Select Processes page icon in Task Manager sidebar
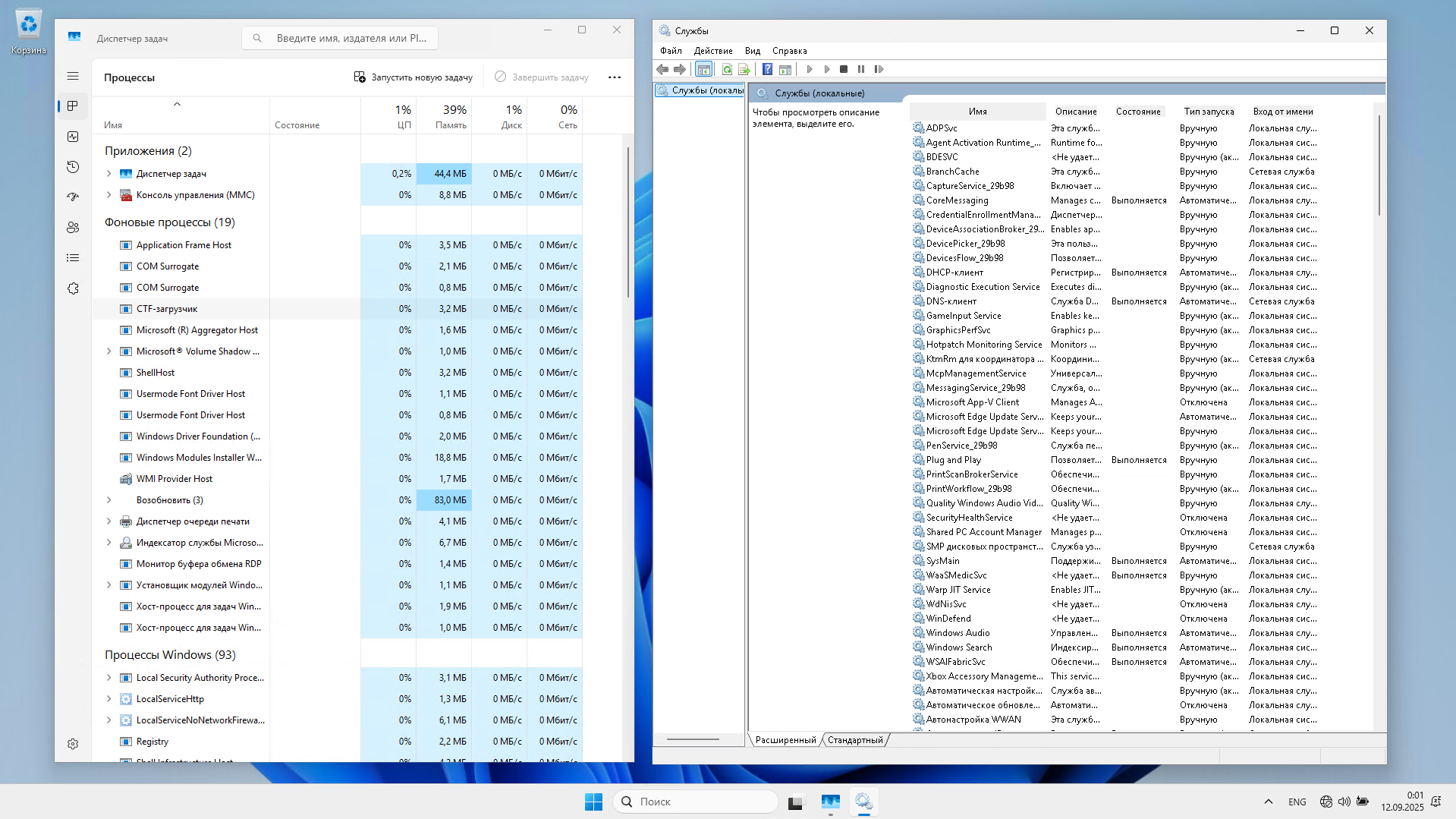The image size is (1456, 819). [x=73, y=106]
